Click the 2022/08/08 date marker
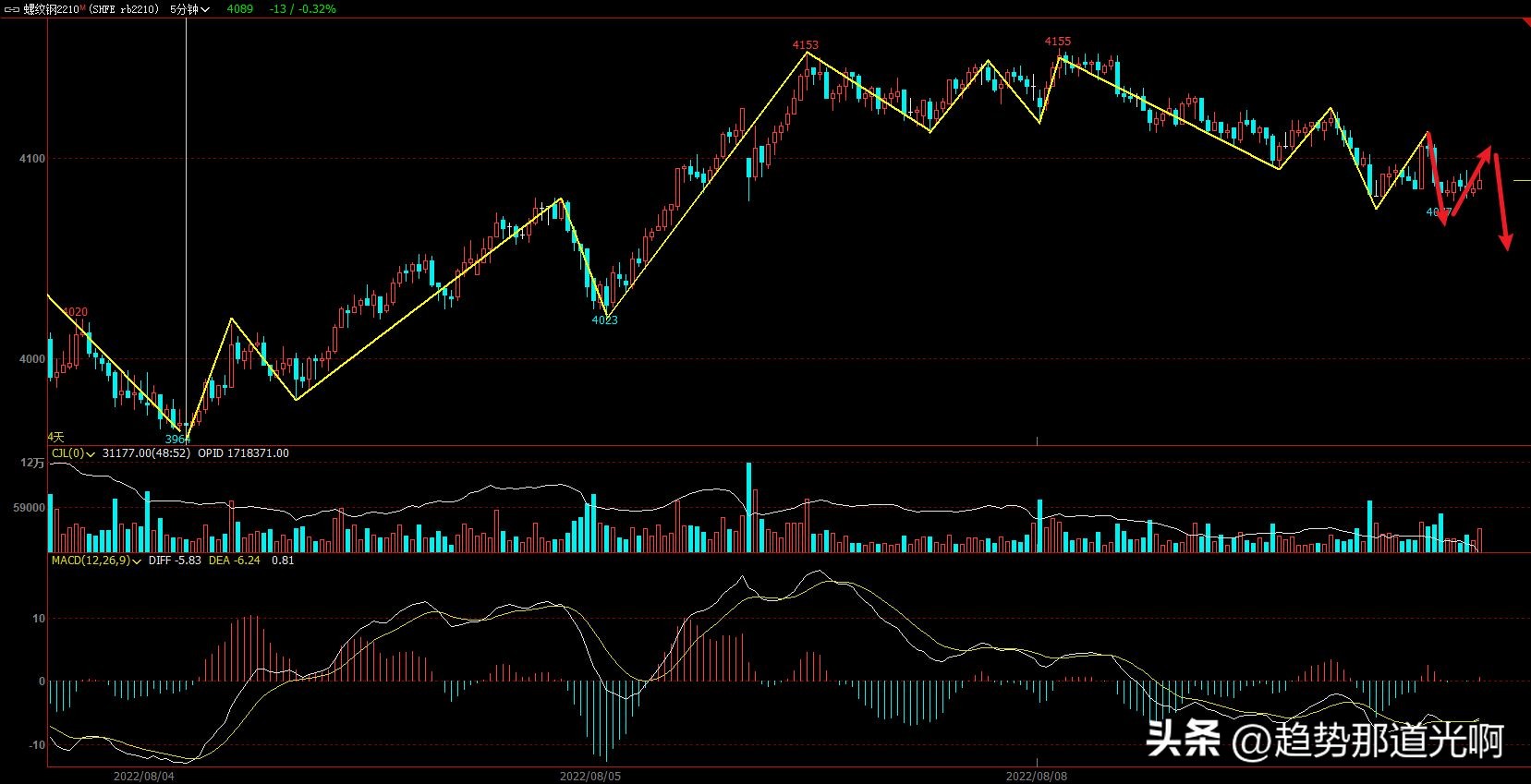The height and width of the screenshot is (784, 1531). (1036, 776)
